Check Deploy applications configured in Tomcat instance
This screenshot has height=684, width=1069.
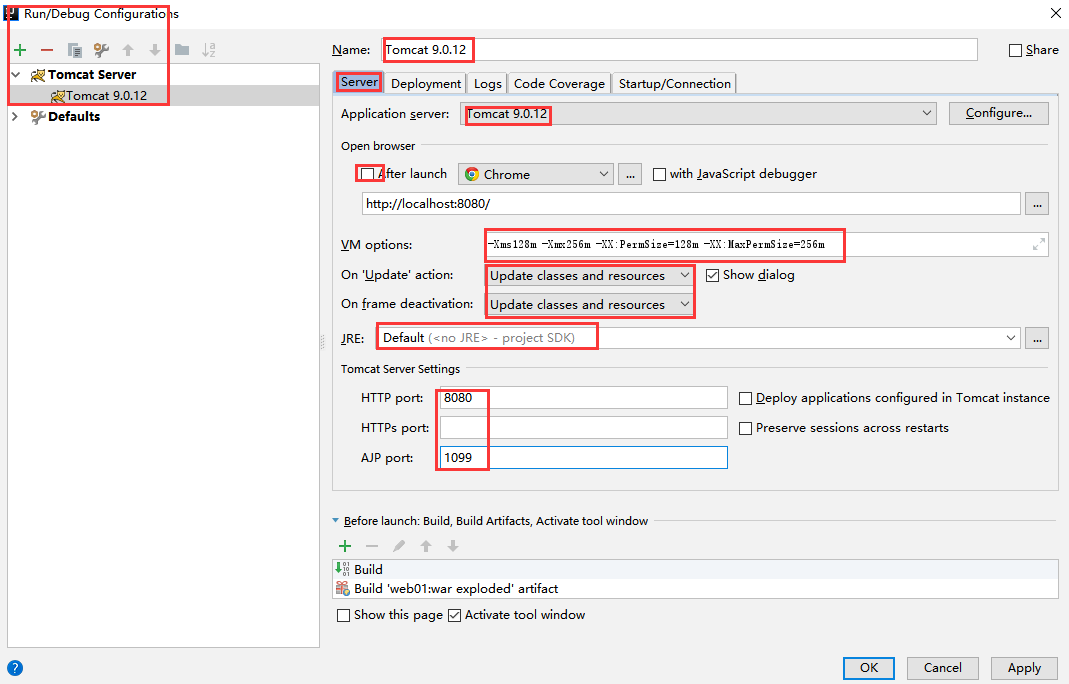coord(746,398)
